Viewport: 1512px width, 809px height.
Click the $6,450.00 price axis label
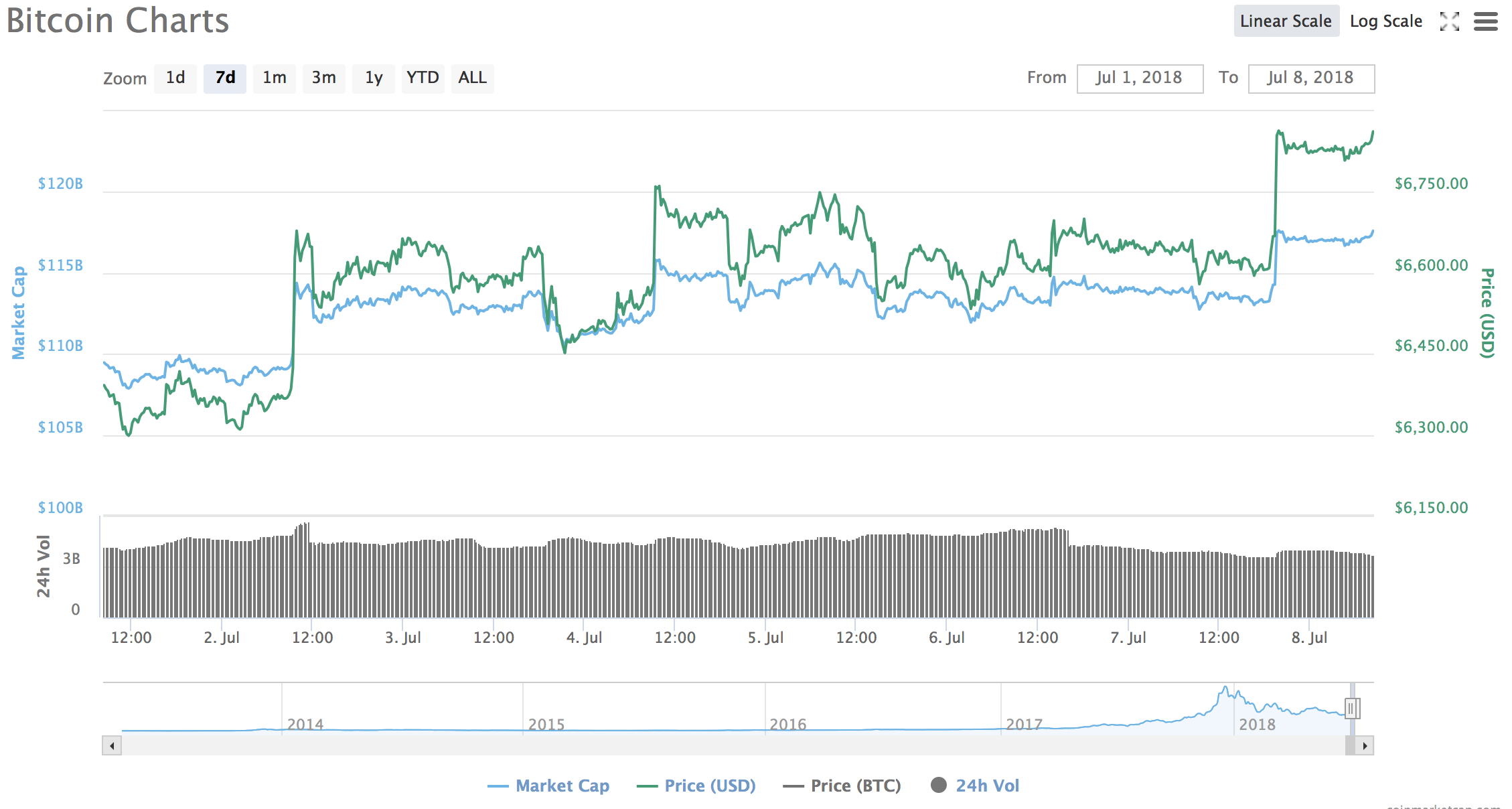coord(1432,346)
